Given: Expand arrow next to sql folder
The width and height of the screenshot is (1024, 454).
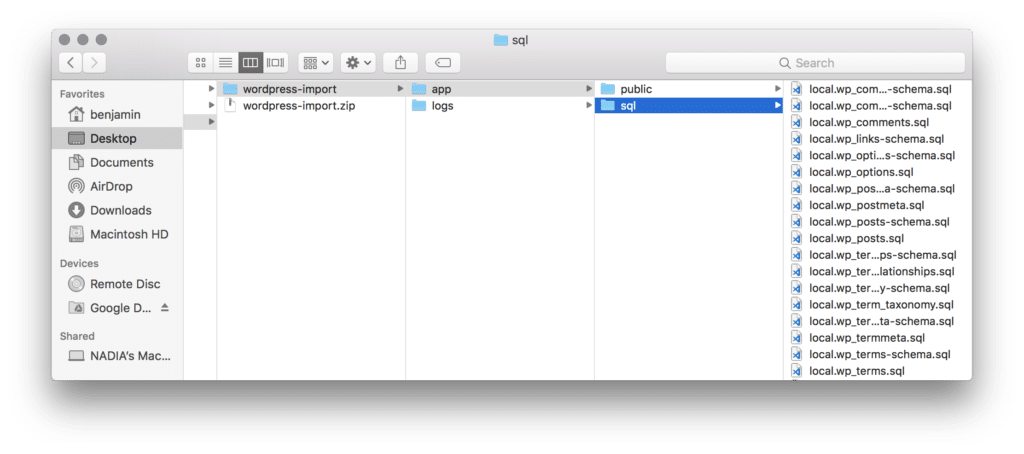Looking at the screenshot, I should point(778,105).
